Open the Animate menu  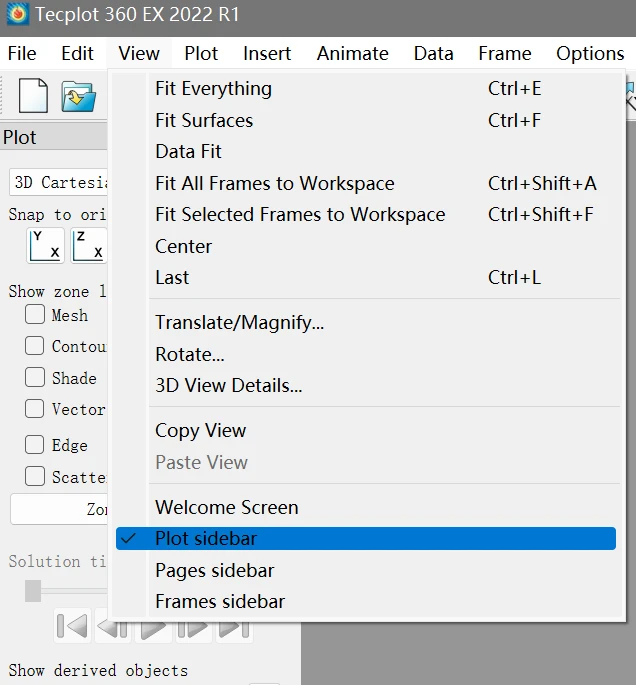pos(354,54)
